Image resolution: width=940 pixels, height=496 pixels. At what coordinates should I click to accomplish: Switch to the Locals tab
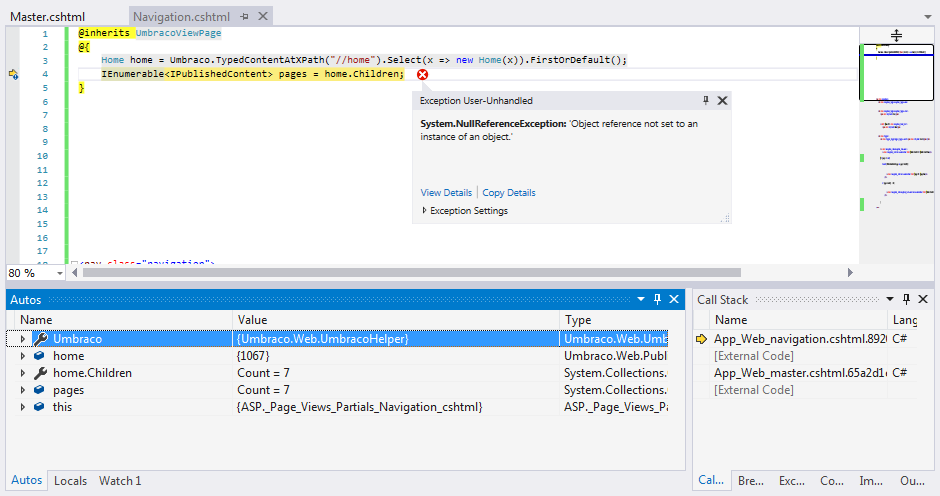point(70,480)
